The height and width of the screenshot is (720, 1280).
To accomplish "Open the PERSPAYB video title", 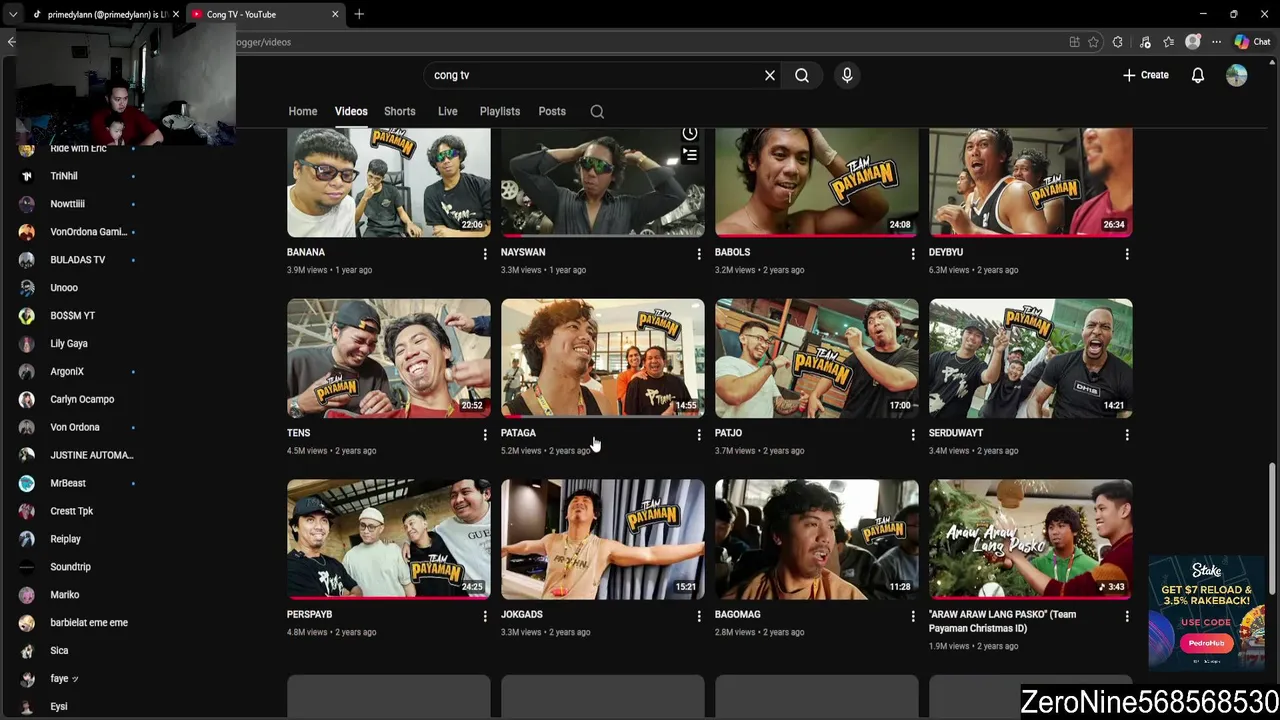I will click(310, 614).
